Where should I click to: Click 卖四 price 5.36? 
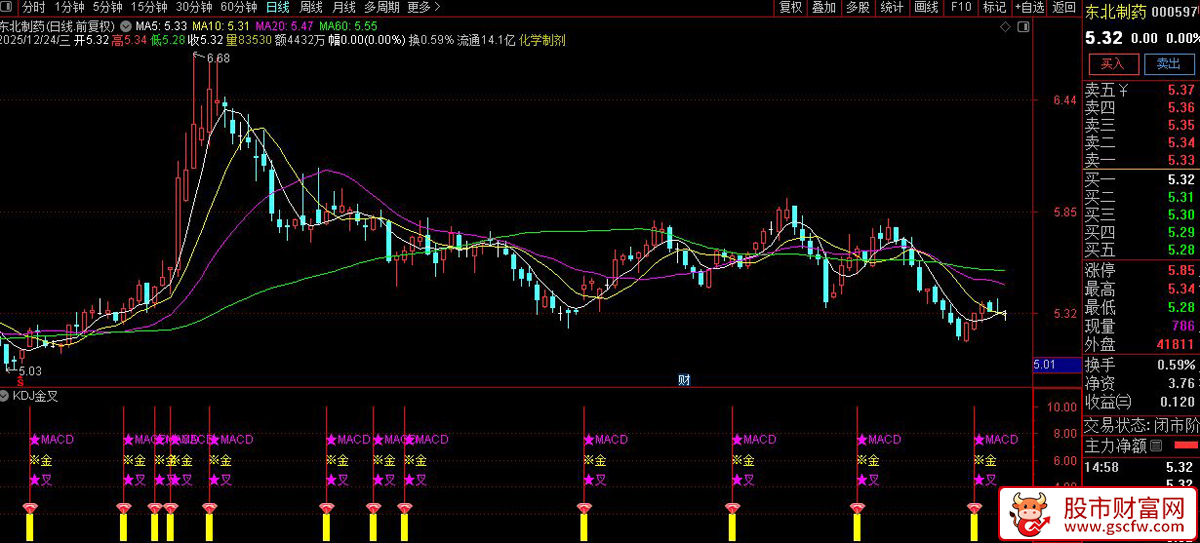1180,108
